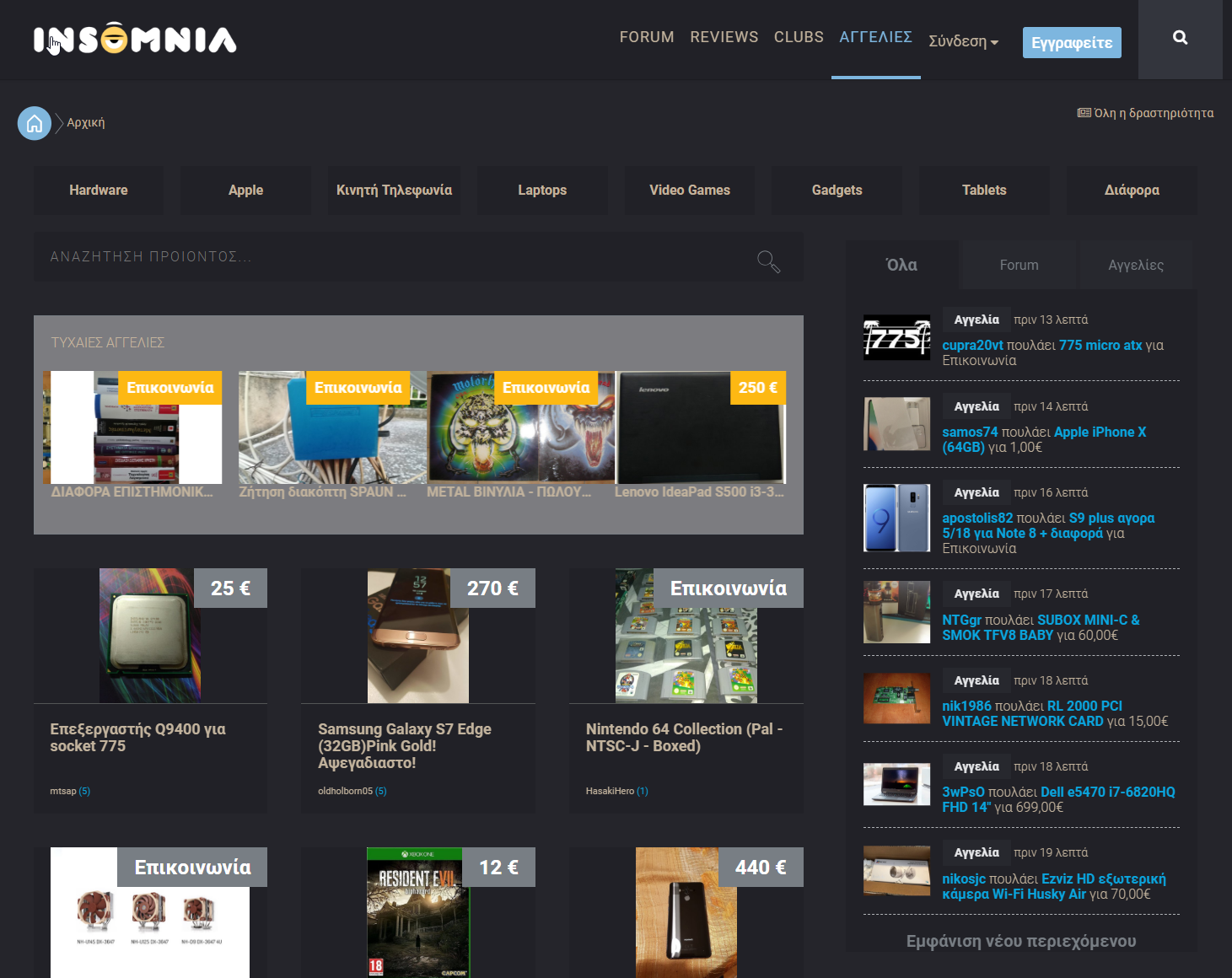Click the 775 micro atx feed thumbnail
This screenshot has width=1232, height=978.
[896, 337]
